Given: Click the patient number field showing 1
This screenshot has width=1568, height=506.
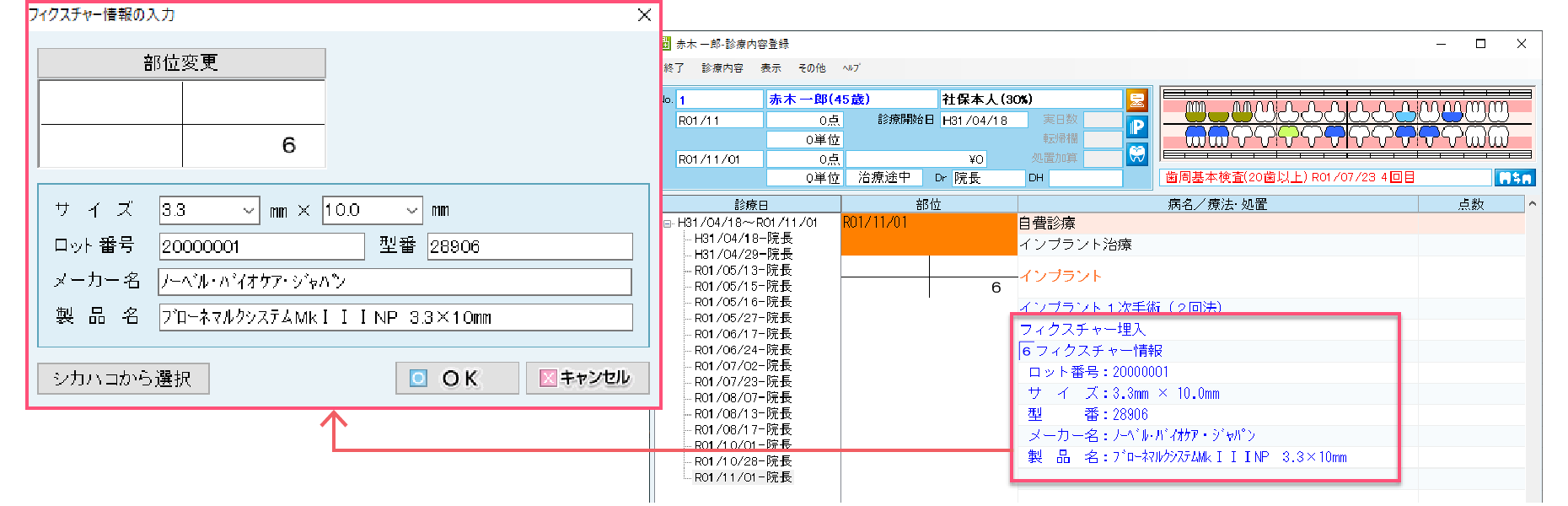Looking at the screenshot, I should point(720,100).
